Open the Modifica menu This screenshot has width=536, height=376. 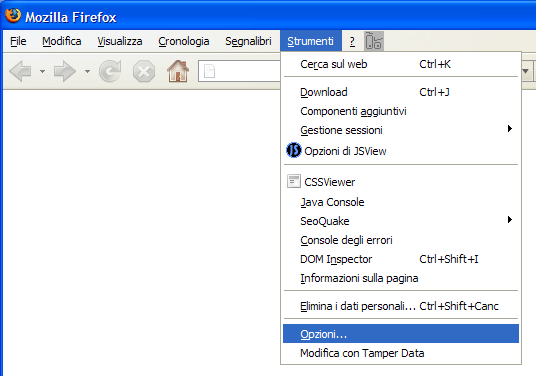tap(62, 41)
